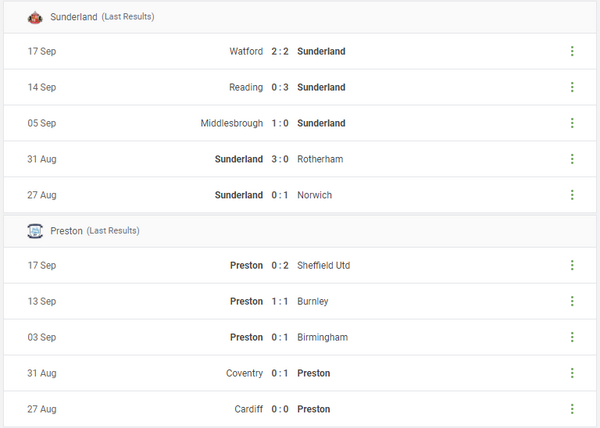600x428 pixels.
Task: Click the Middlesbrough team name
Action: [232, 123]
